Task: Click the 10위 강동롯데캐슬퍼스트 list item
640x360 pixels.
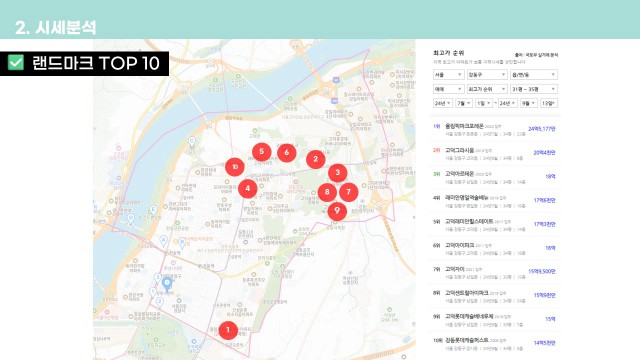Action: pos(494,344)
